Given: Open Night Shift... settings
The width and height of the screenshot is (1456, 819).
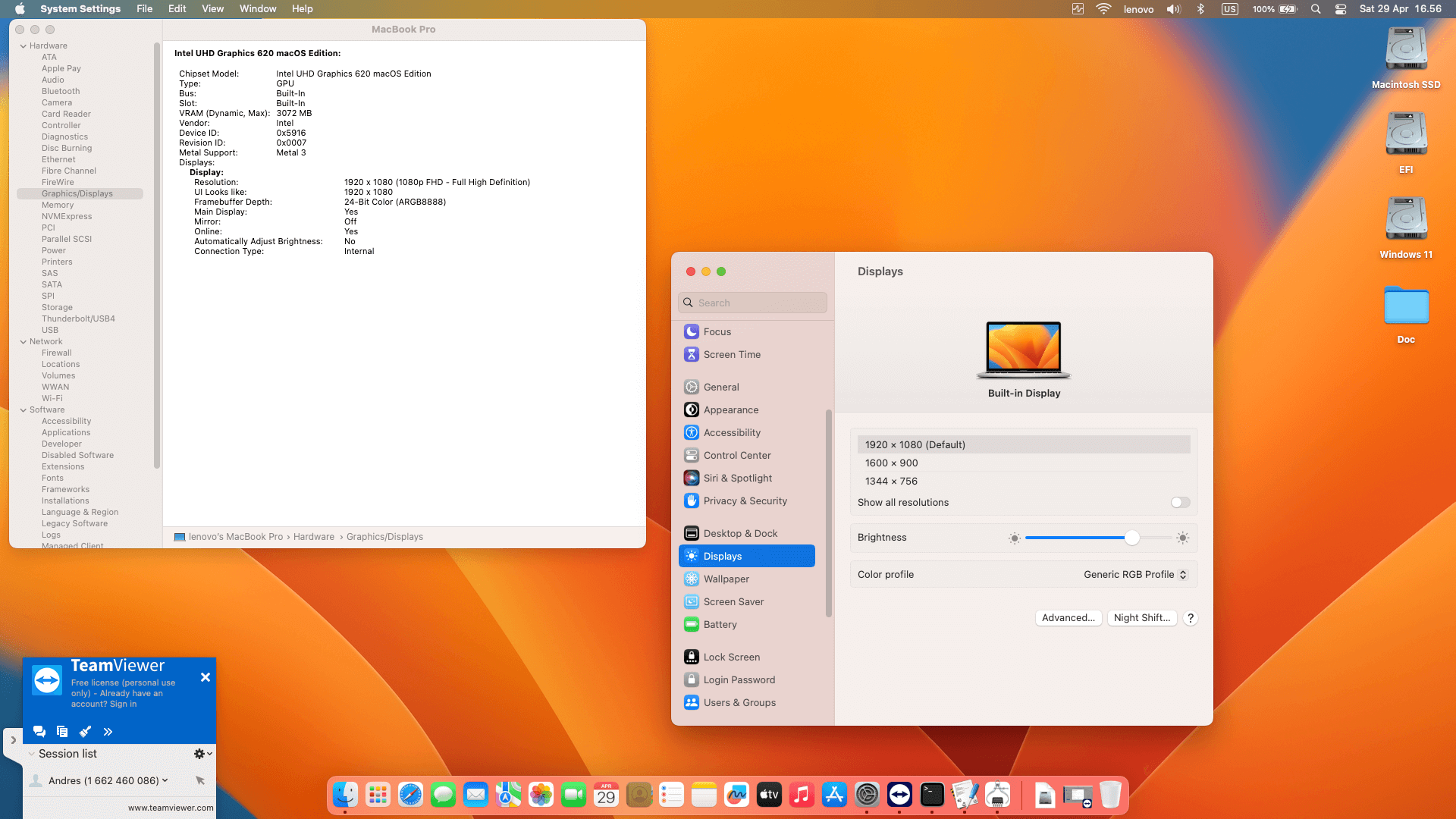Looking at the screenshot, I should tap(1142, 618).
